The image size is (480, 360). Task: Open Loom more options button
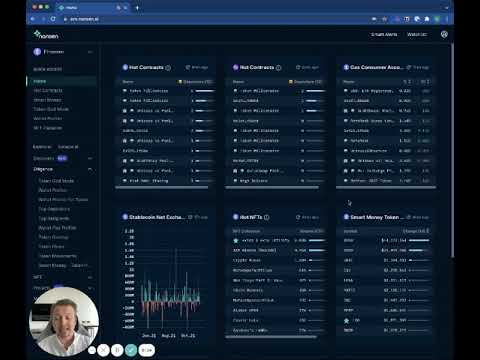92,350
